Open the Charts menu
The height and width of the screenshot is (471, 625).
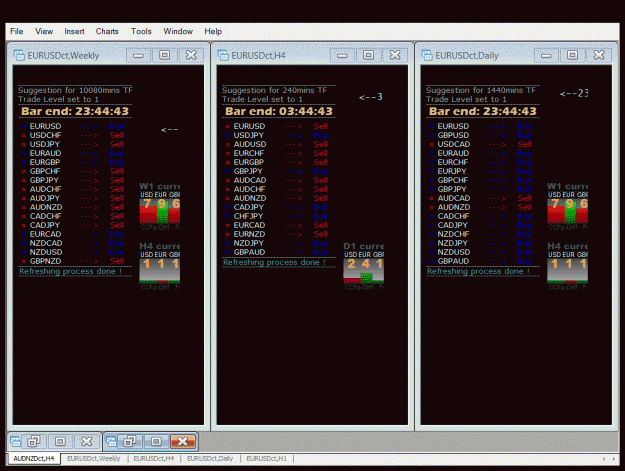(107, 31)
